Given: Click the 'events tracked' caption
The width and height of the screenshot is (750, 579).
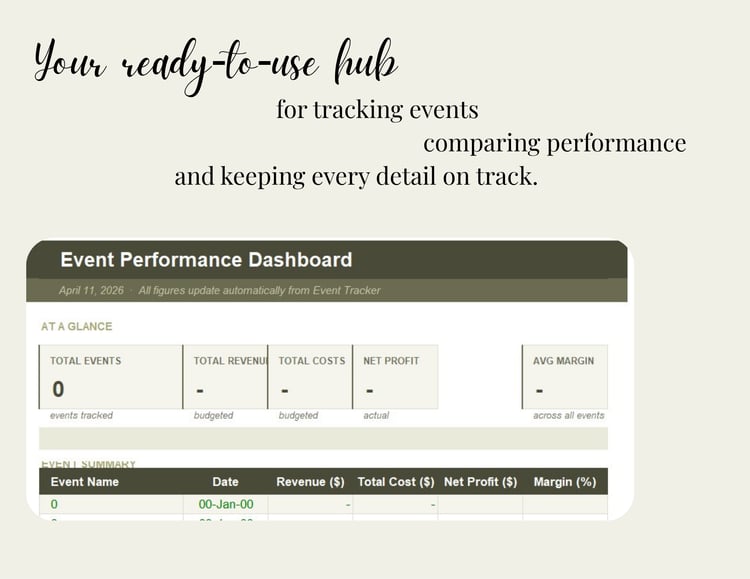Looking at the screenshot, I should click(82, 415).
